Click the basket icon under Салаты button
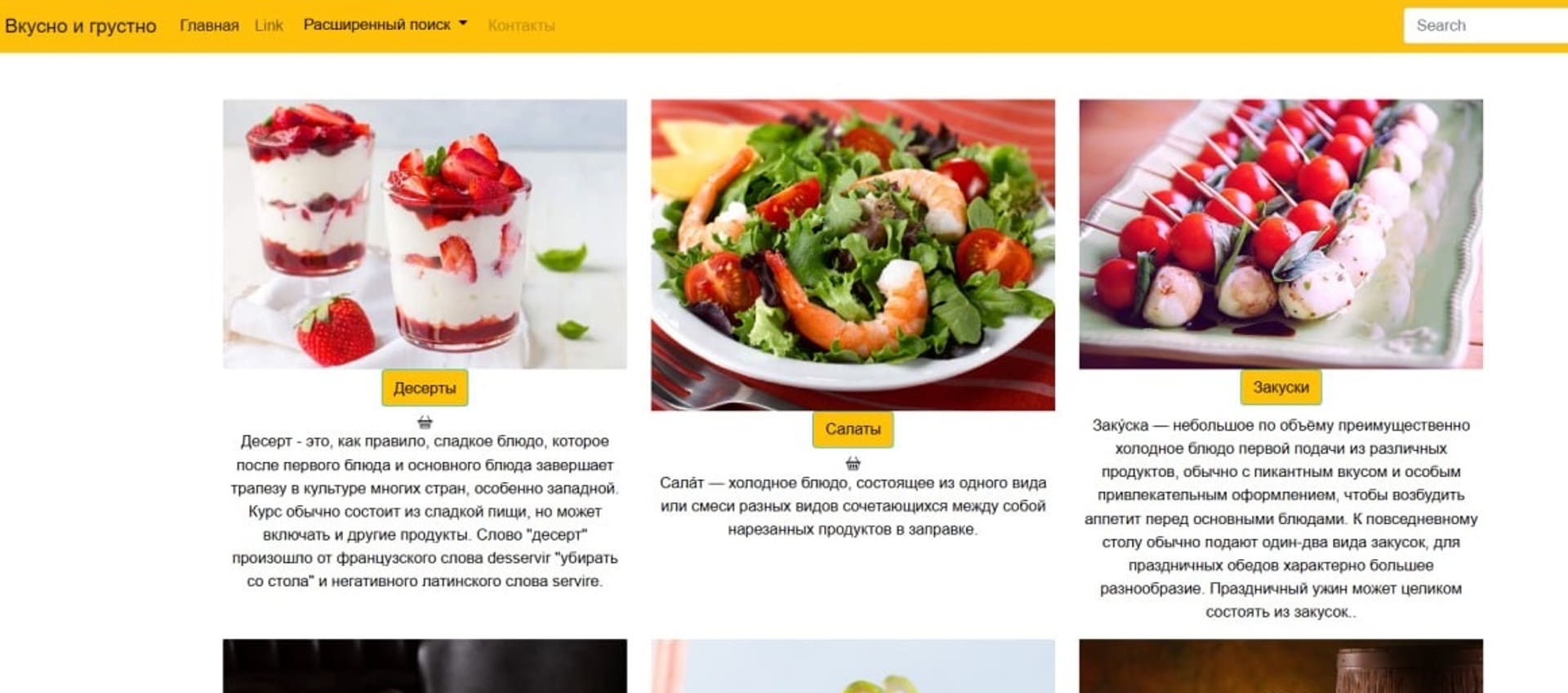Viewport: 1568px width, 693px height. point(853,463)
